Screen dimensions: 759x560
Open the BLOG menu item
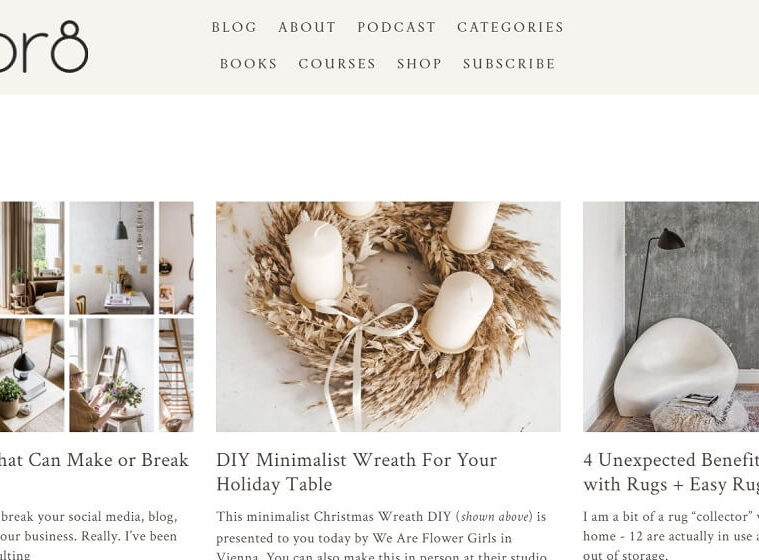click(x=234, y=27)
